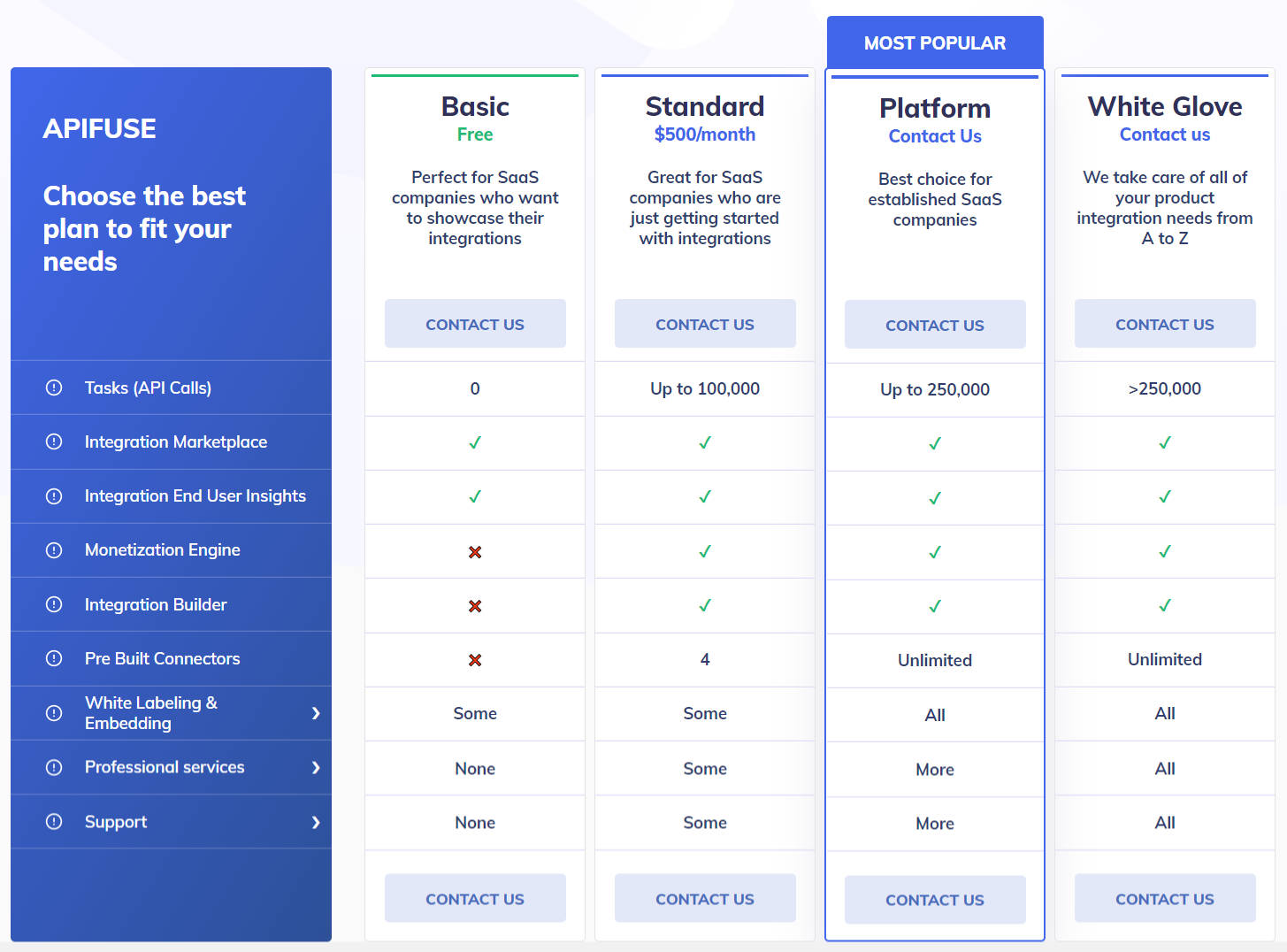Click the info icon beside Monetization Engine

coord(54,549)
